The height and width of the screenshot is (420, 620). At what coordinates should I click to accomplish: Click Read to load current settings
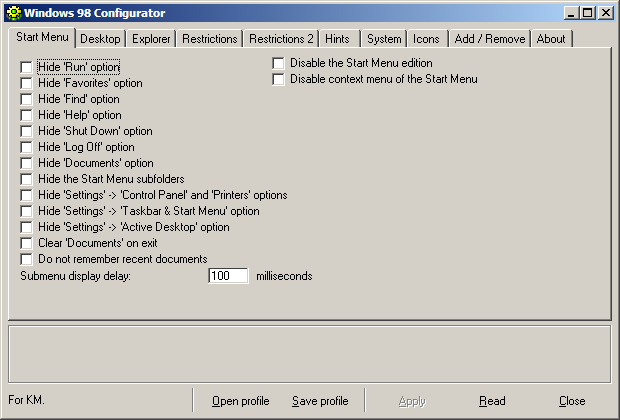[x=492, y=401]
